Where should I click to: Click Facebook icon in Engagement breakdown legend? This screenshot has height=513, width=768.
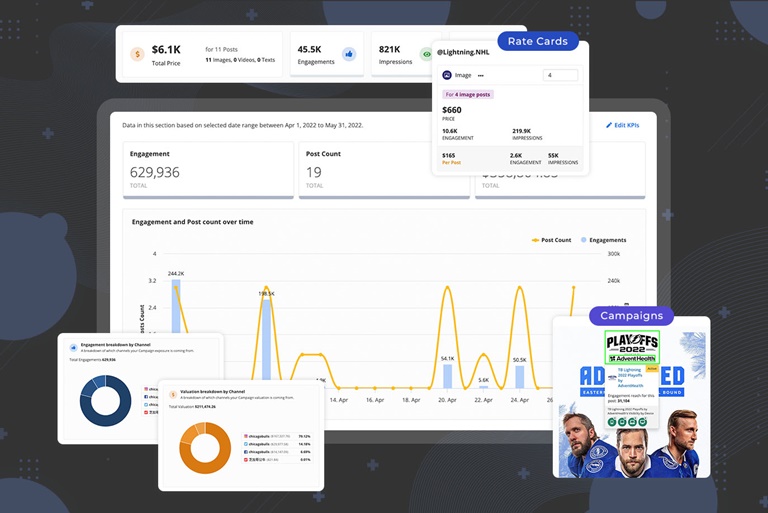tap(146, 397)
